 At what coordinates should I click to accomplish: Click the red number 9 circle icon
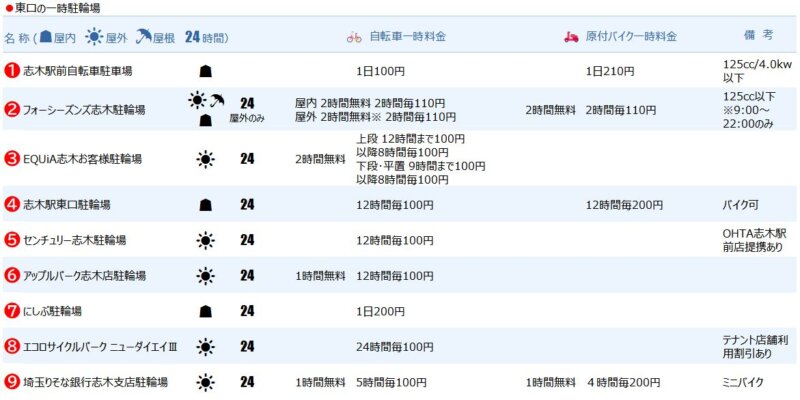coord(12,382)
